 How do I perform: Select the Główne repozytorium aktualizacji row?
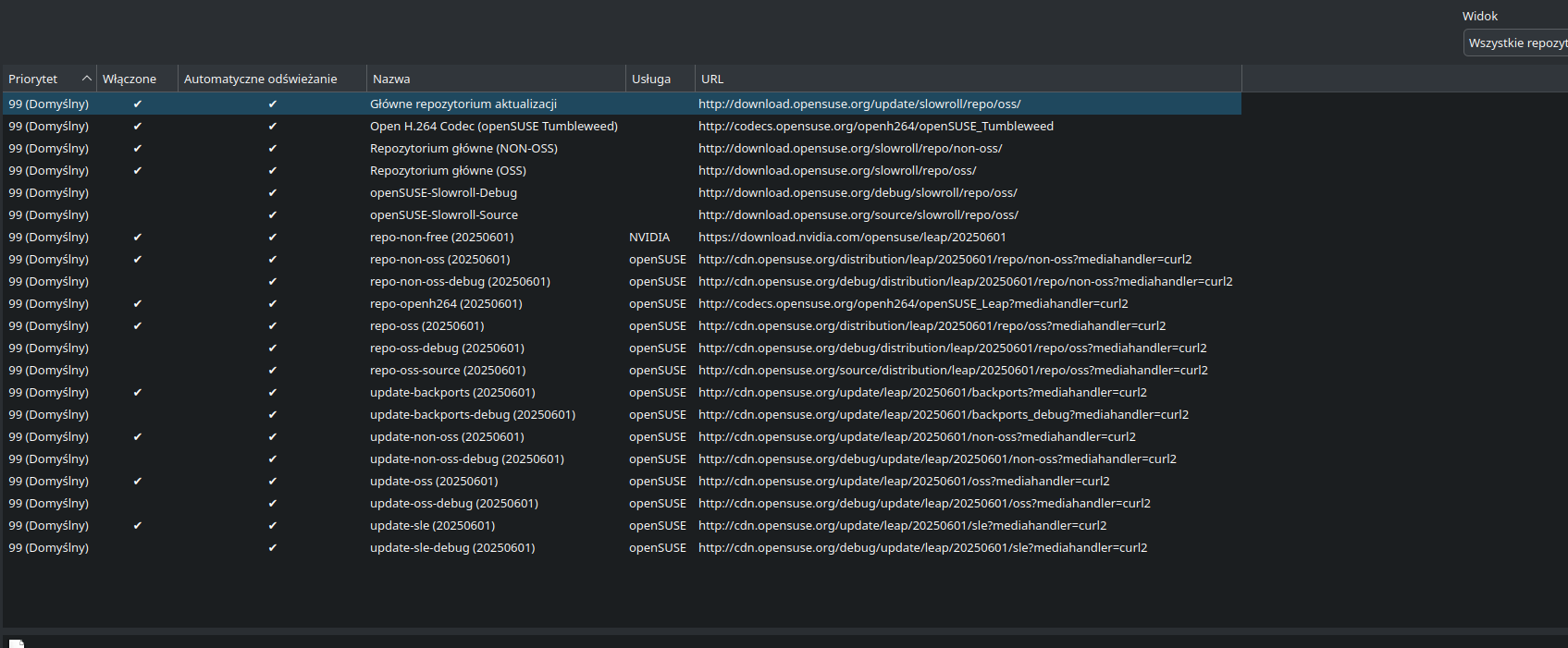click(622, 104)
